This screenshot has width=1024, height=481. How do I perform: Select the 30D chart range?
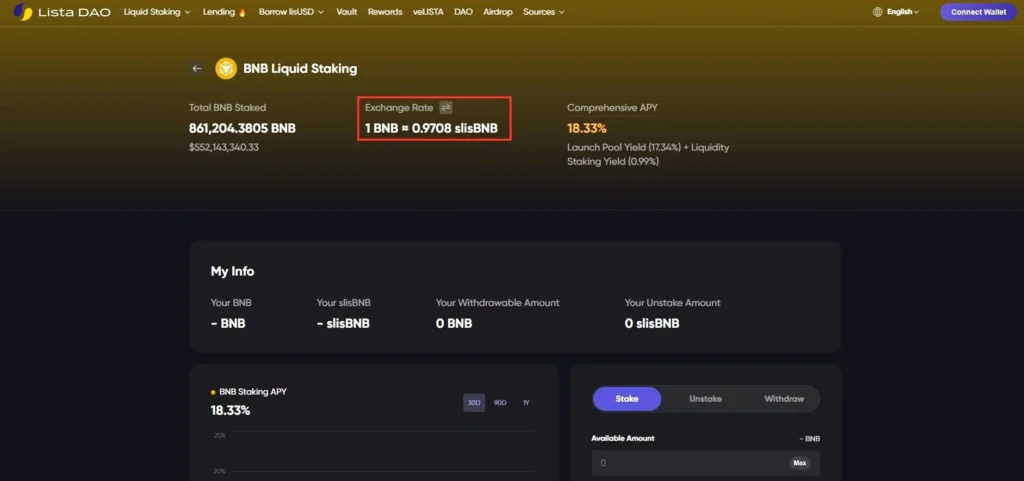474,403
